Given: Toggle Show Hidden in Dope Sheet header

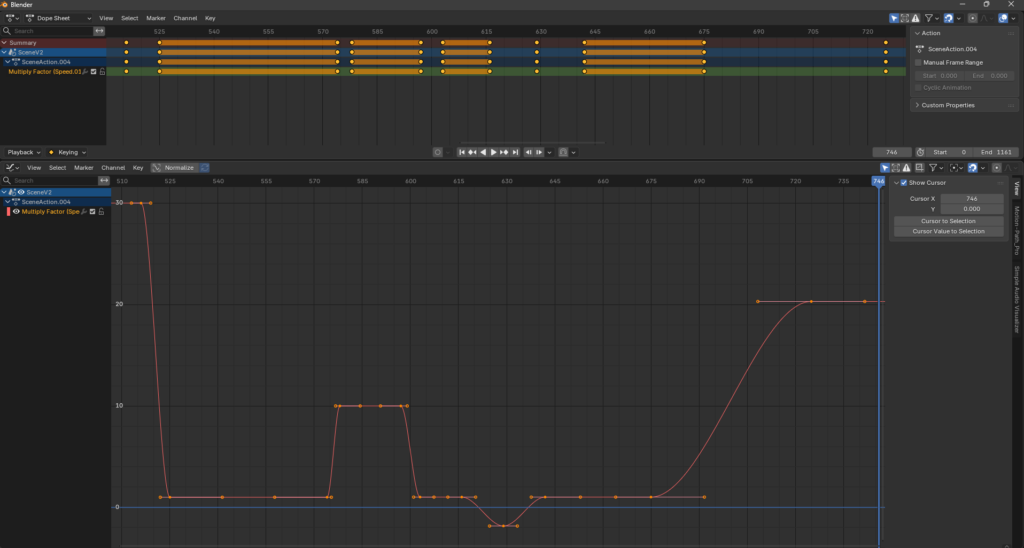Looking at the screenshot, I should 904,18.
